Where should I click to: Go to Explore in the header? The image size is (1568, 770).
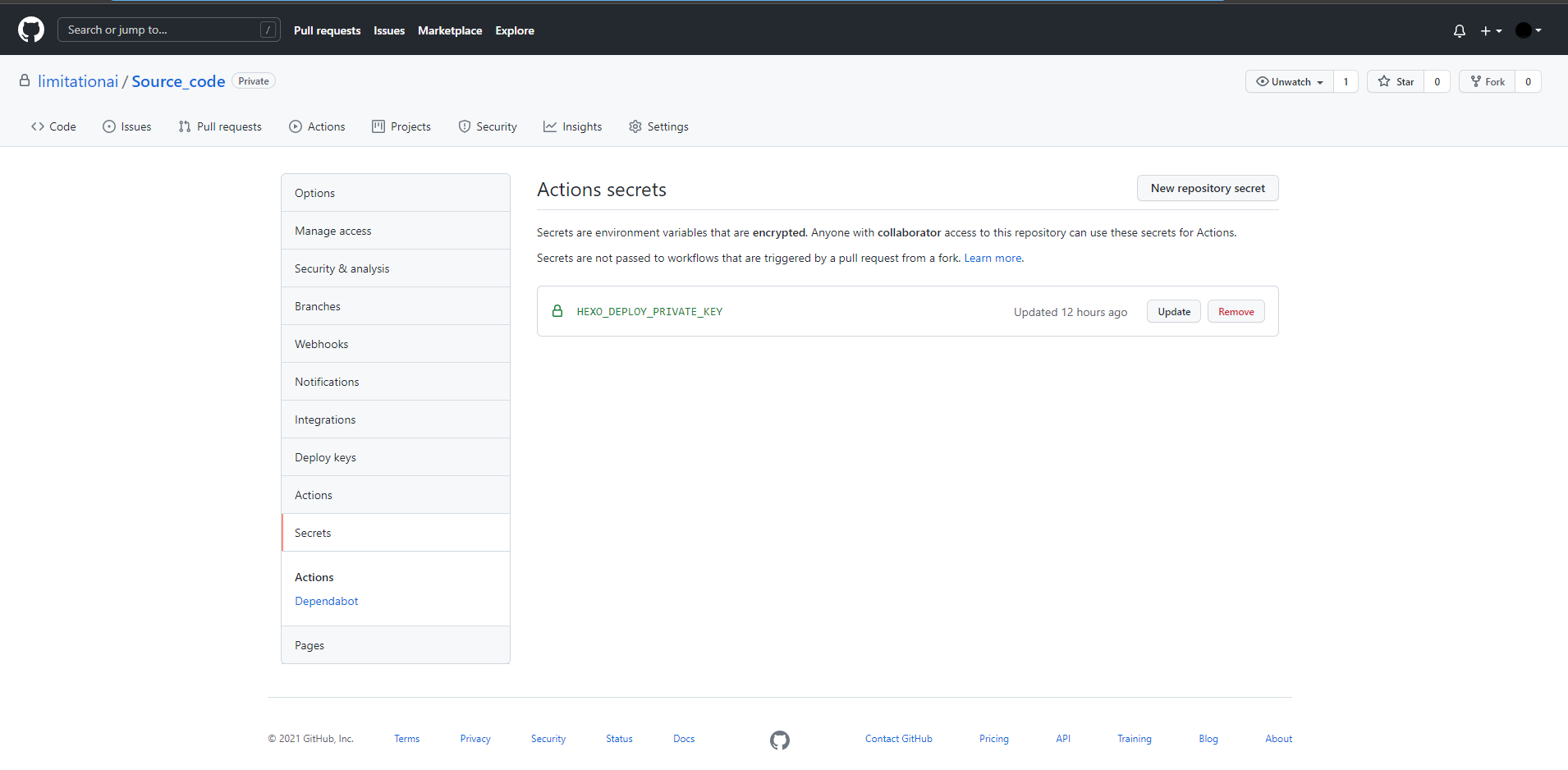[515, 30]
